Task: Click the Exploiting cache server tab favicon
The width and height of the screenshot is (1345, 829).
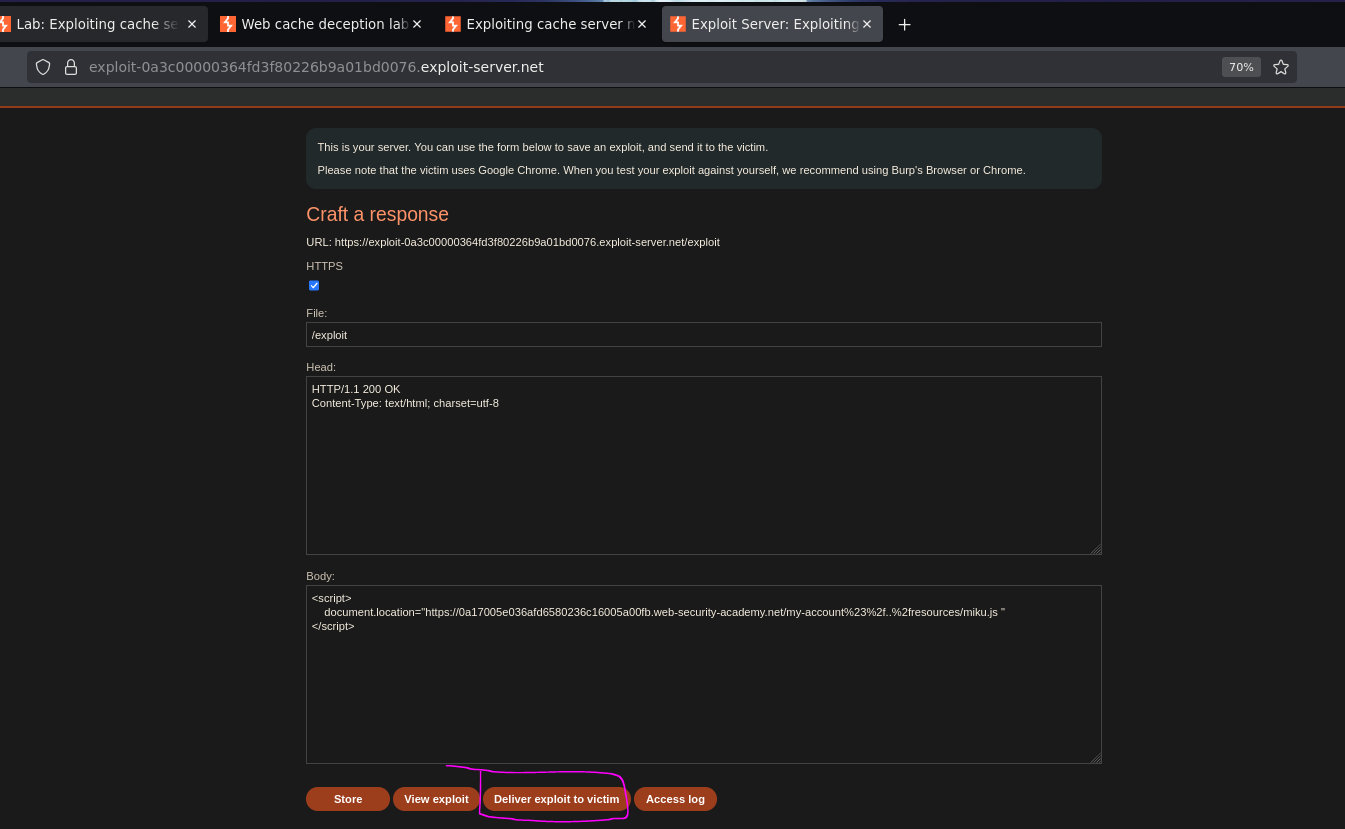Action: pyautogui.click(x=453, y=24)
